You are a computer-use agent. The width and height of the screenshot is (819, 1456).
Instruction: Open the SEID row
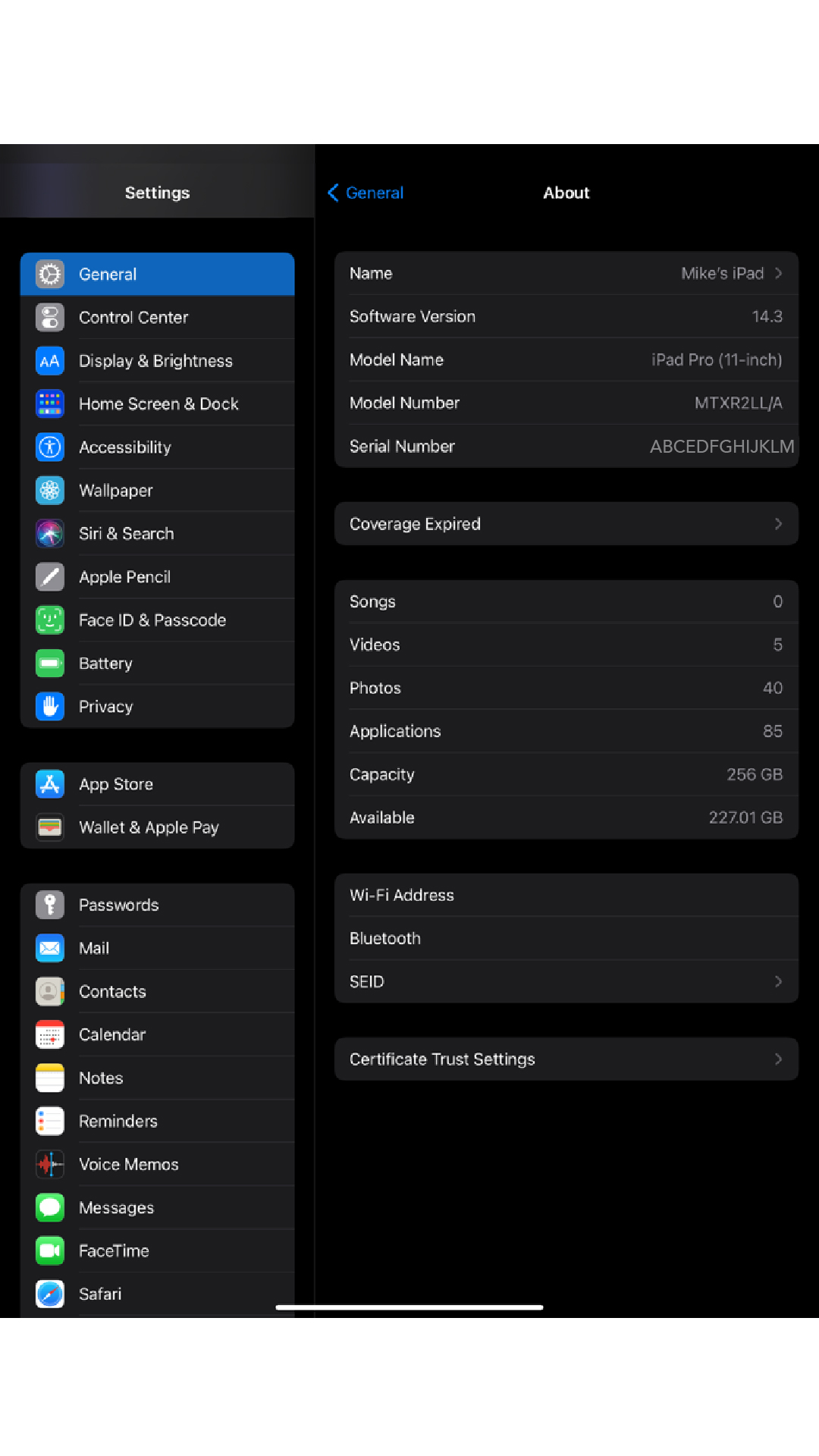coord(566,982)
